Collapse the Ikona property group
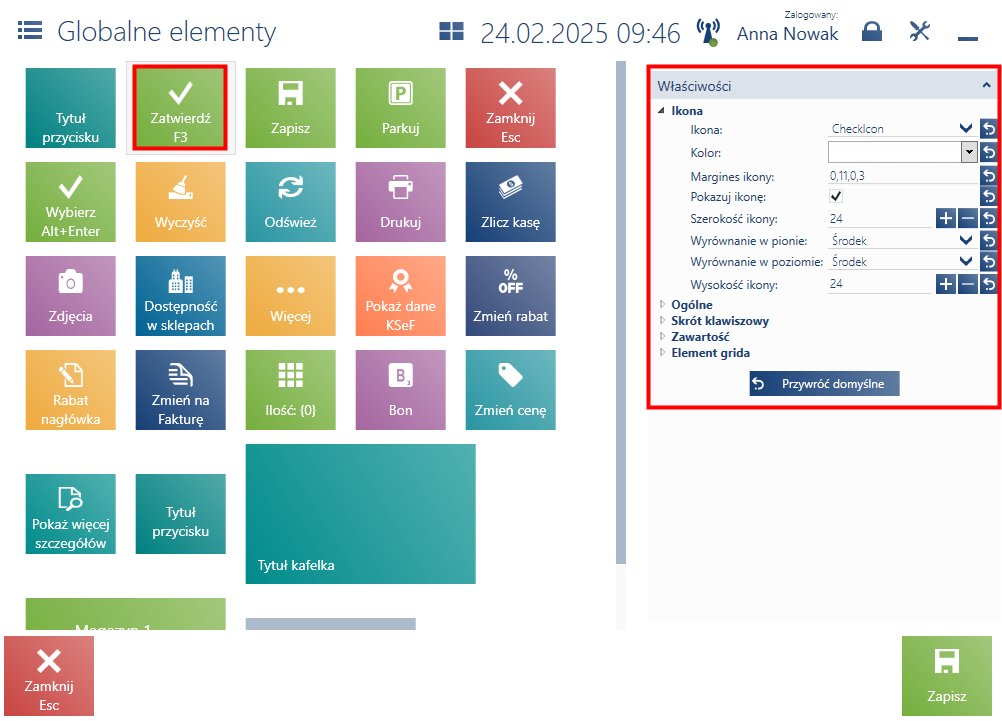The height and width of the screenshot is (721, 1002). [661, 111]
